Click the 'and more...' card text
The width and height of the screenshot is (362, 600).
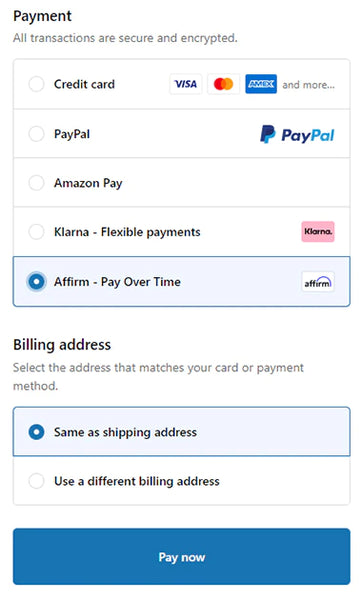coord(308,85)
